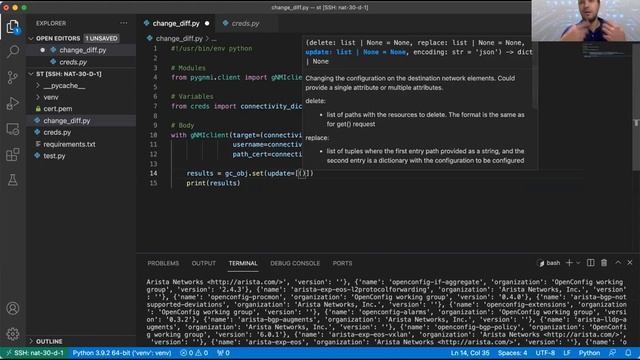Change language mode via Python status item

pyautogui.click(x=589, y=353)
